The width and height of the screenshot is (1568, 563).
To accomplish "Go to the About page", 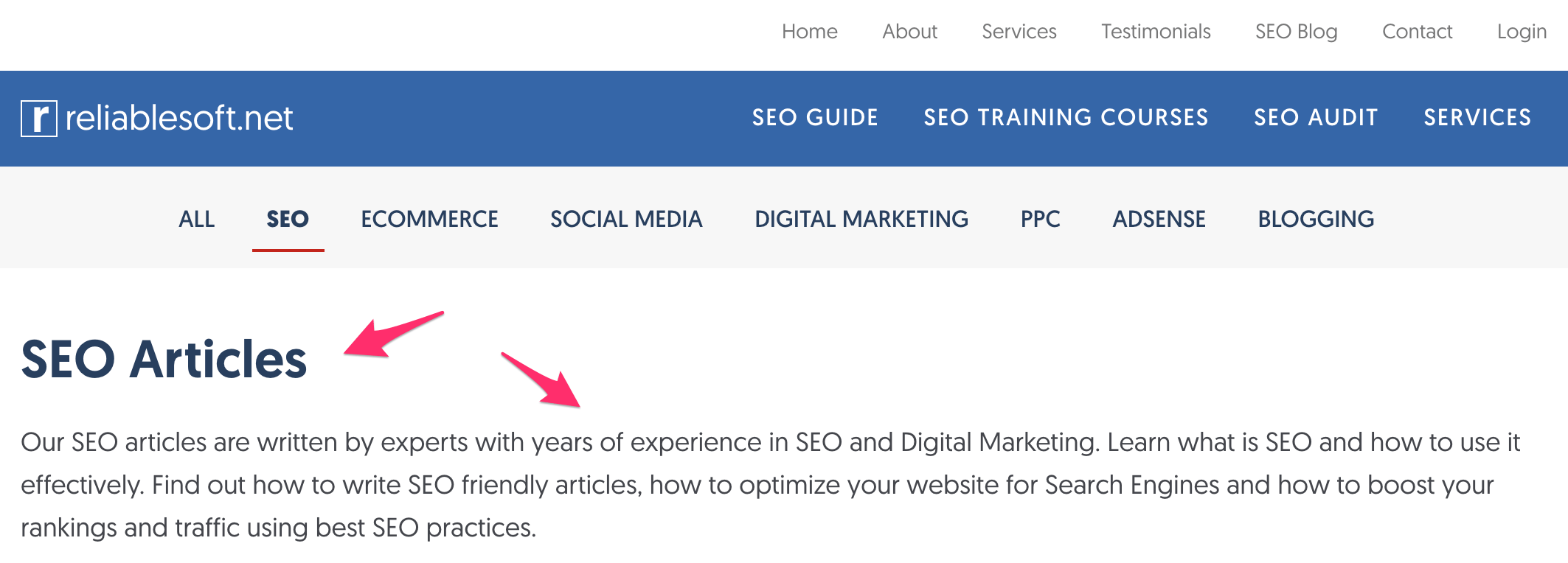I will (909, 32).
